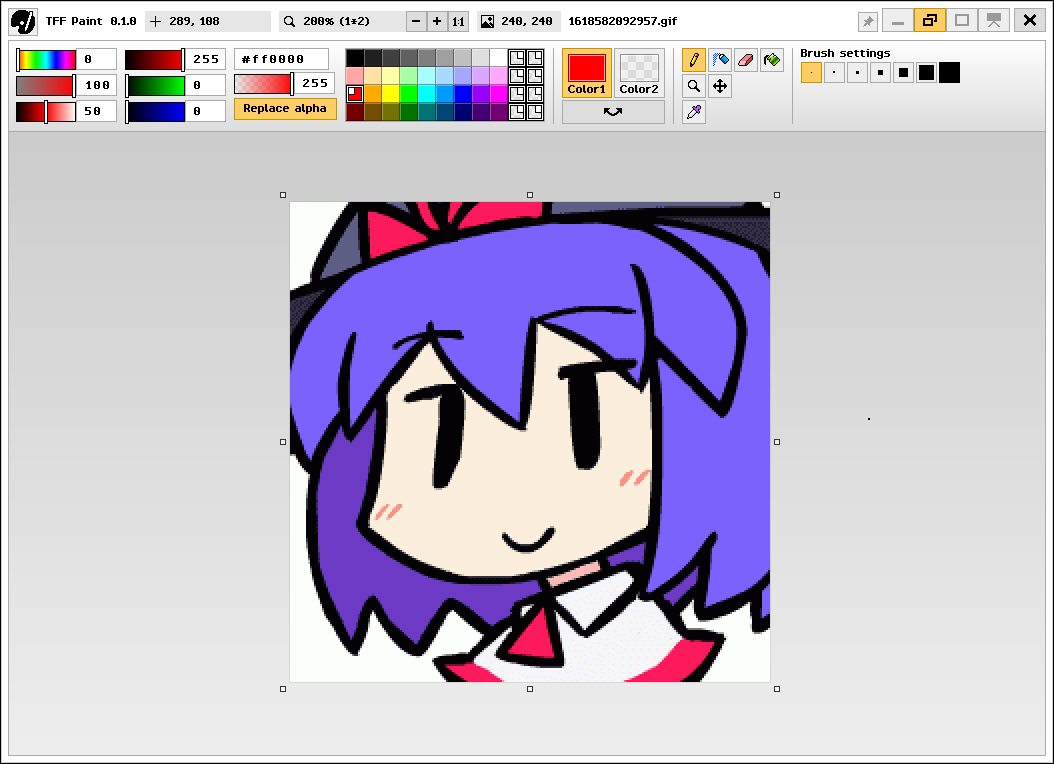1054x764 pixels.
Task: Reset zoom with the 1:1 button
Action: (x=458, y=22)
